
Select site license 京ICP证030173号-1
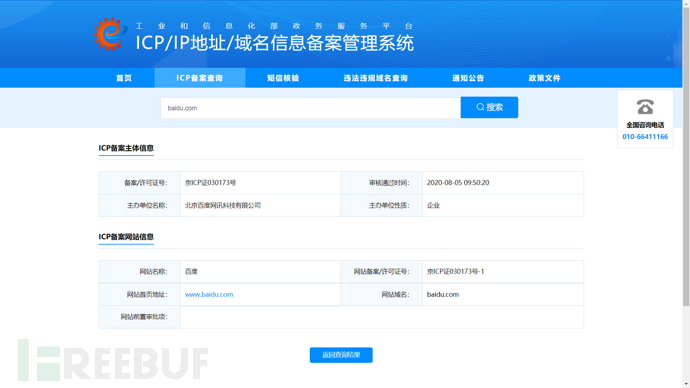[x=455, y=271]
